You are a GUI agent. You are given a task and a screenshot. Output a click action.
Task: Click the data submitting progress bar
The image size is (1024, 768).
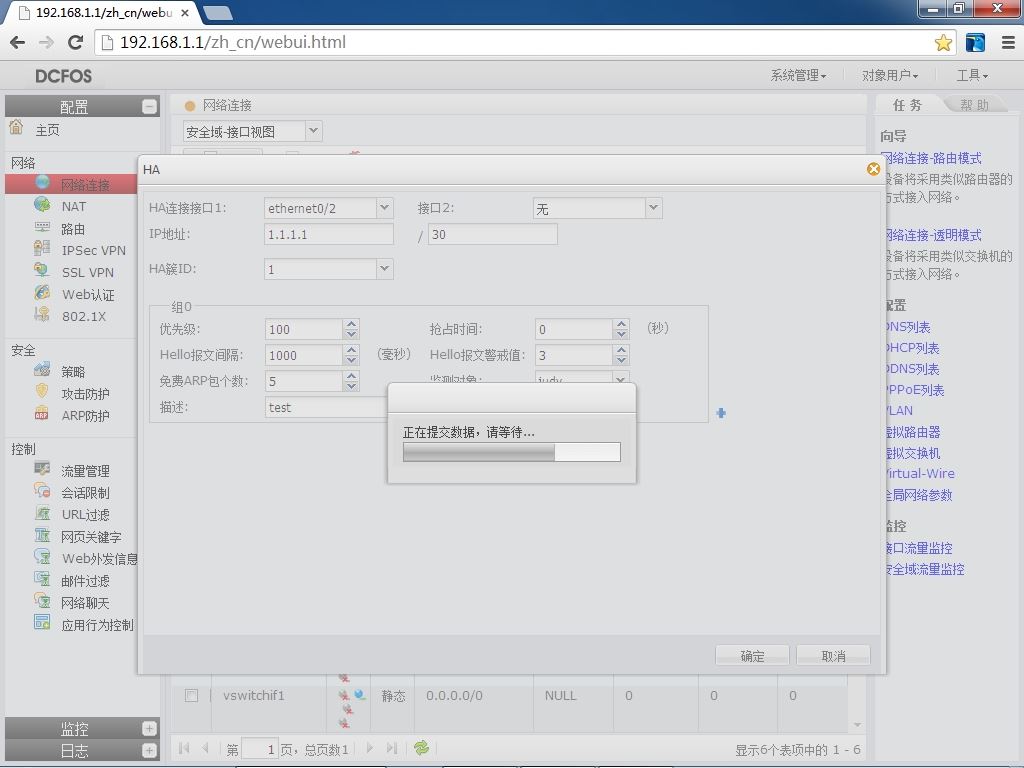pyautogui.click(x=511, y=452)
